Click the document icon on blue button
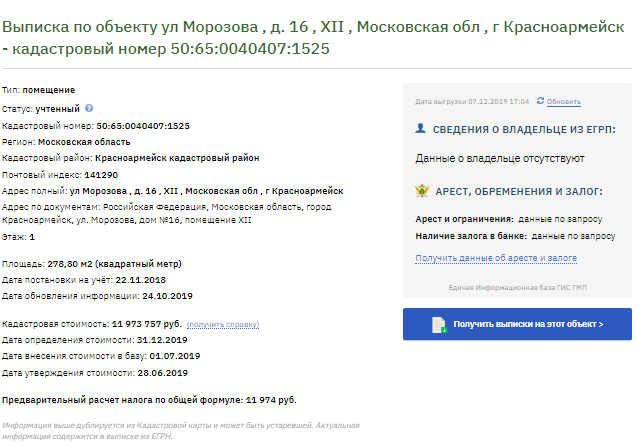Image resolution: width=638 pixels, height=445 pixels. 439,325
